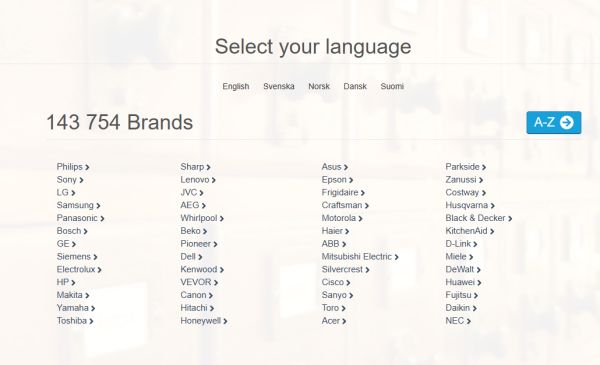Open the Black & Decker brand link
Screen dimensions: 600x365
[x=478, y=218]
